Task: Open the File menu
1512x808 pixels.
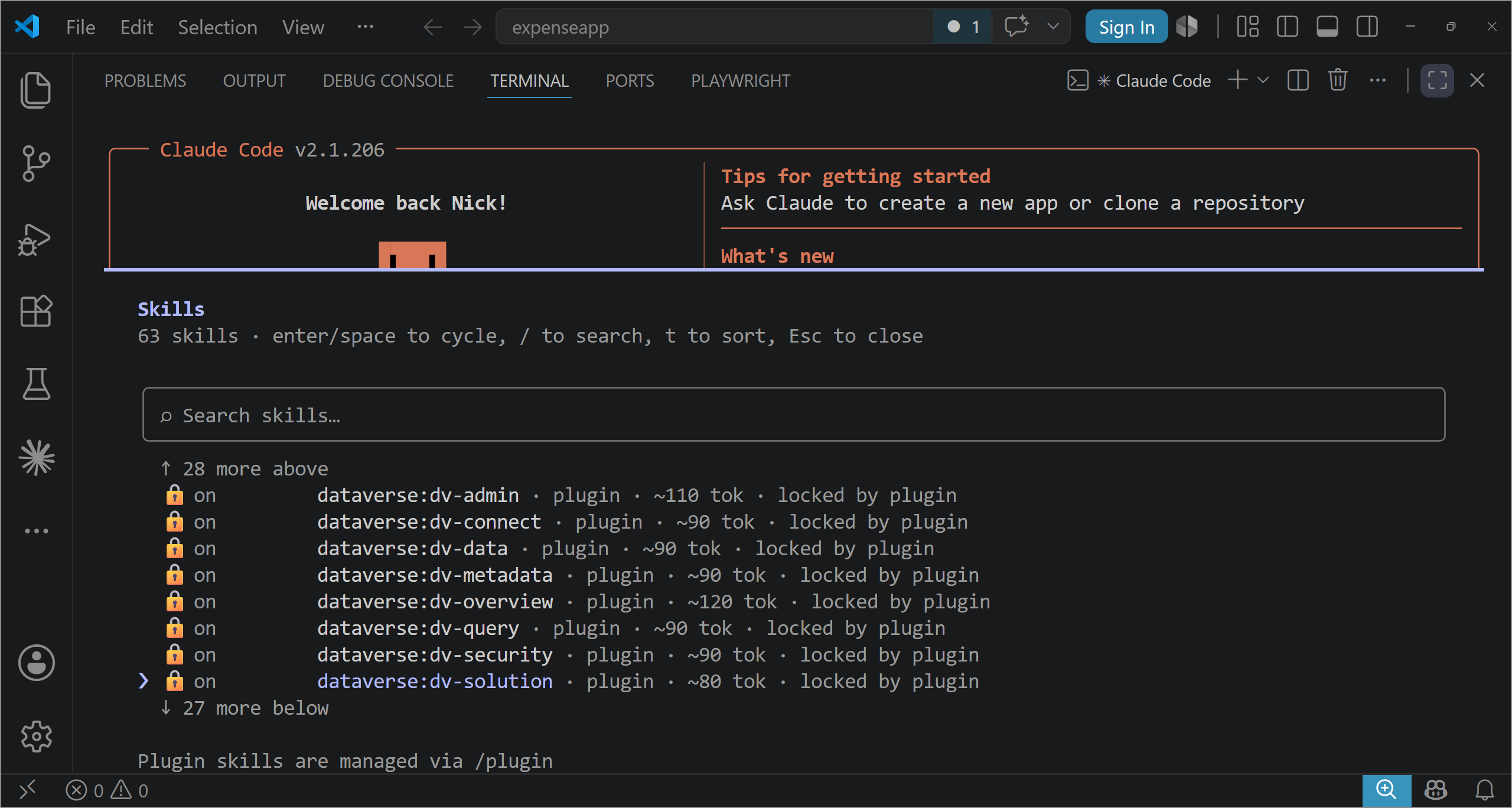Action: click(x=80, y=27)
